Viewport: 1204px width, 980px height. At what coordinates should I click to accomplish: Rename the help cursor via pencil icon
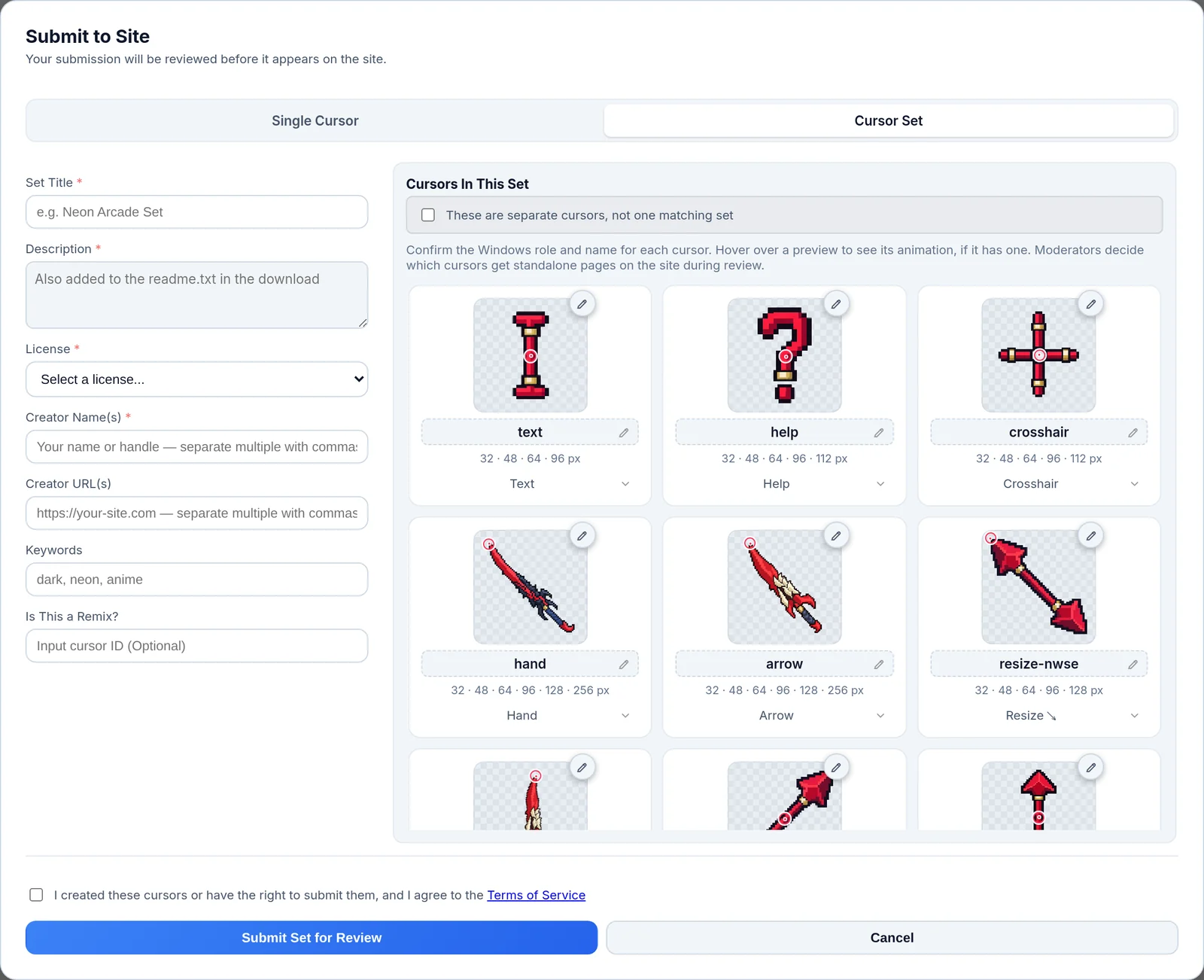(878, 433)
